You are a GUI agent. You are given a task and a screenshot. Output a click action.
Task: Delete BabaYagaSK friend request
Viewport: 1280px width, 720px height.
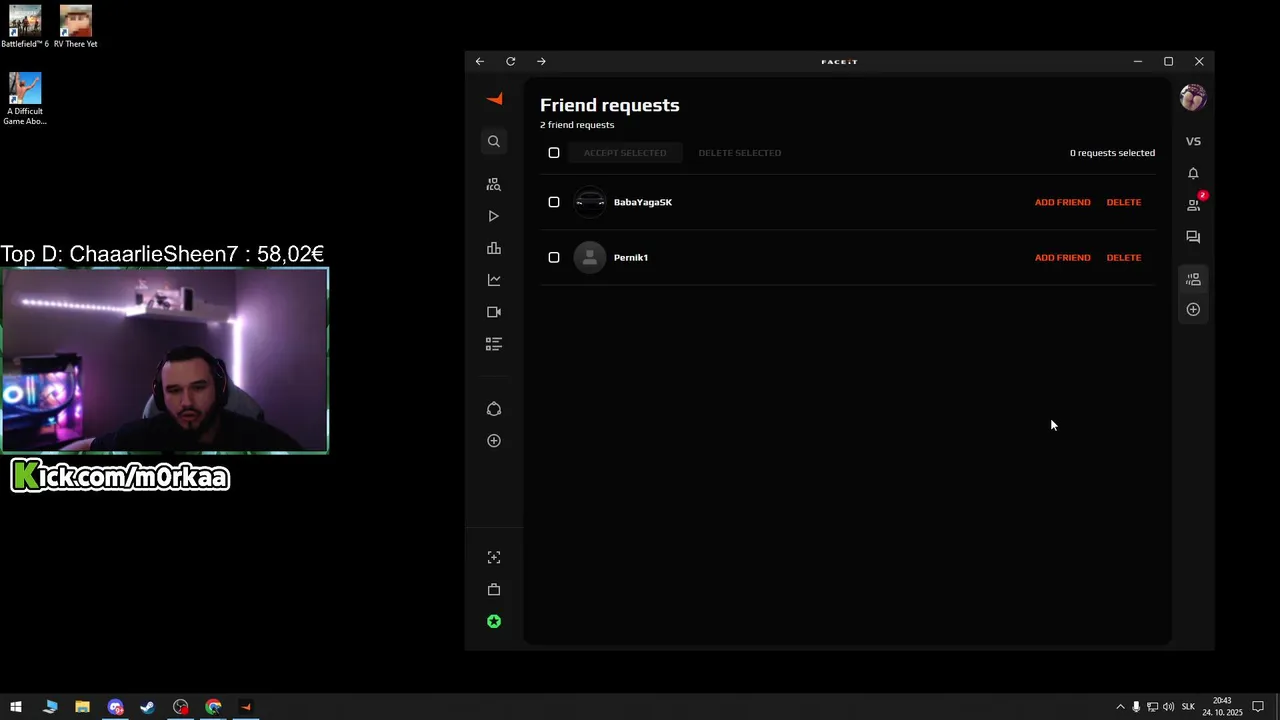click(1124, 203)
